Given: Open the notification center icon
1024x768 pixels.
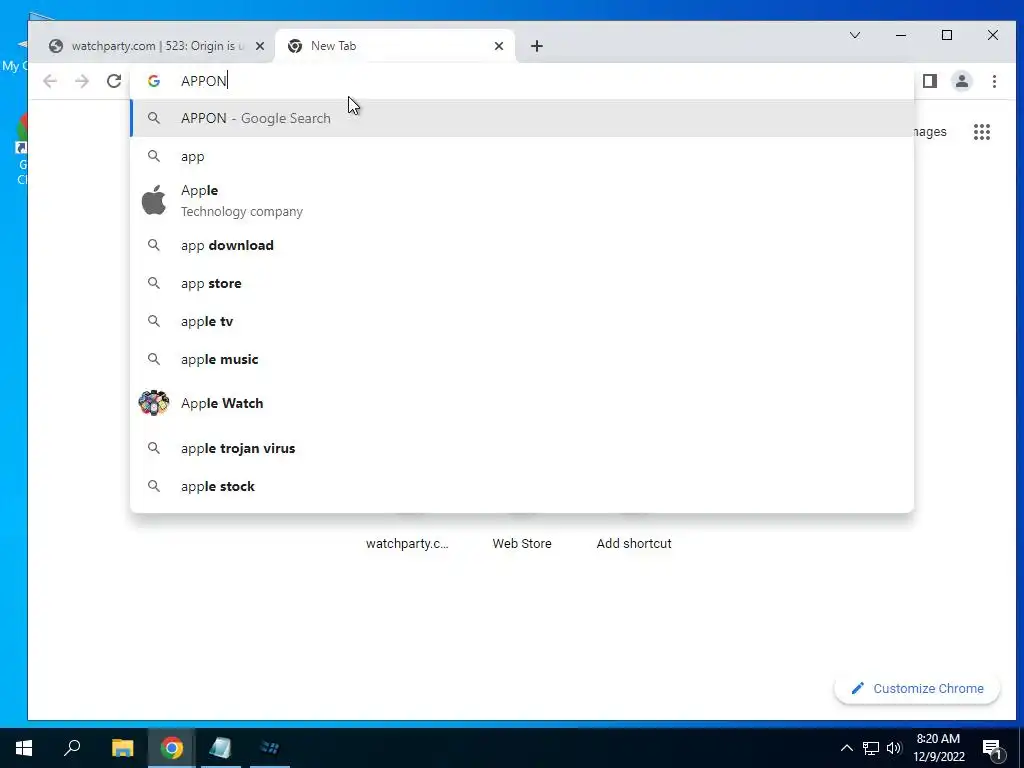Looking at the screenshot, I should pyautogui.click(x=993, y=749).
